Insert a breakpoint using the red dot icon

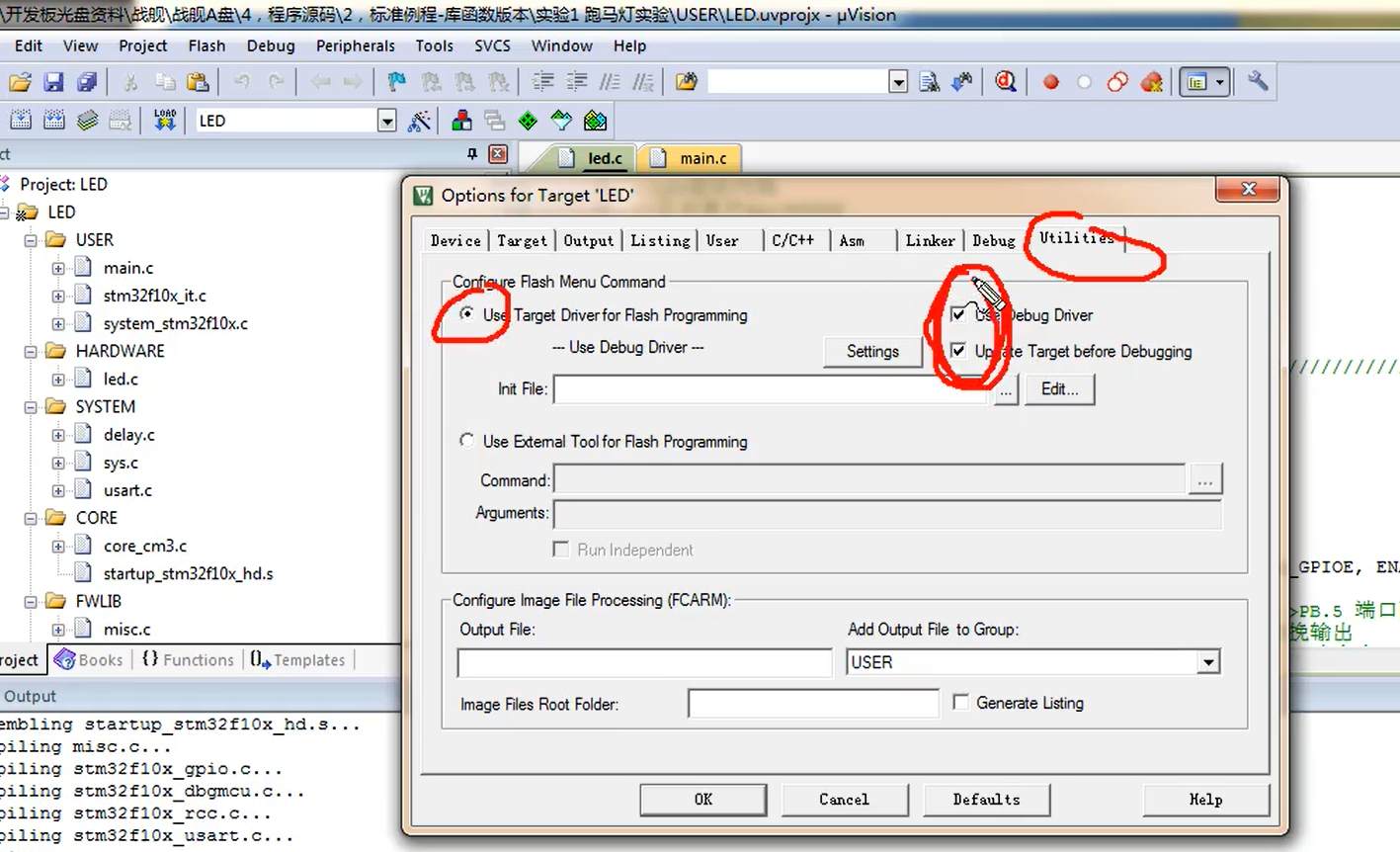point(1050,82)
